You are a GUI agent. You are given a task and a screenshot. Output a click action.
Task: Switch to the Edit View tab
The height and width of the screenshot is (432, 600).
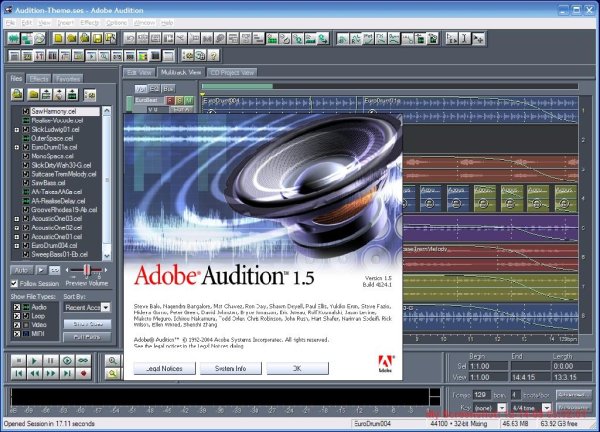(139, 72)
